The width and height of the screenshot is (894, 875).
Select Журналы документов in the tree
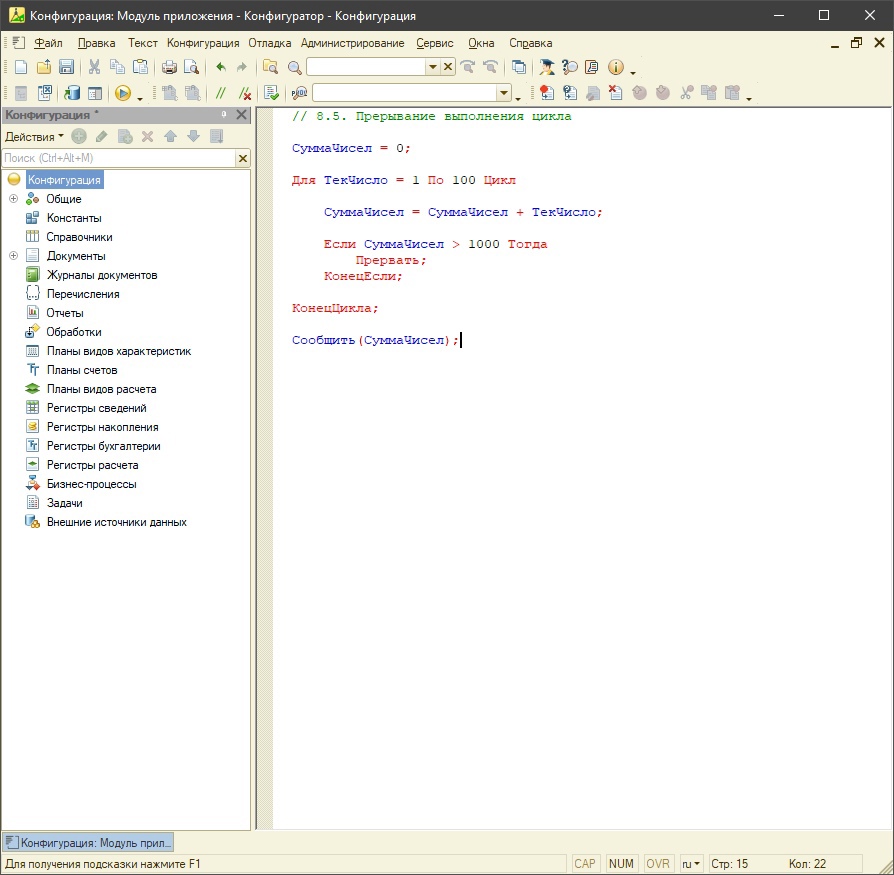(x=101, y=275)
